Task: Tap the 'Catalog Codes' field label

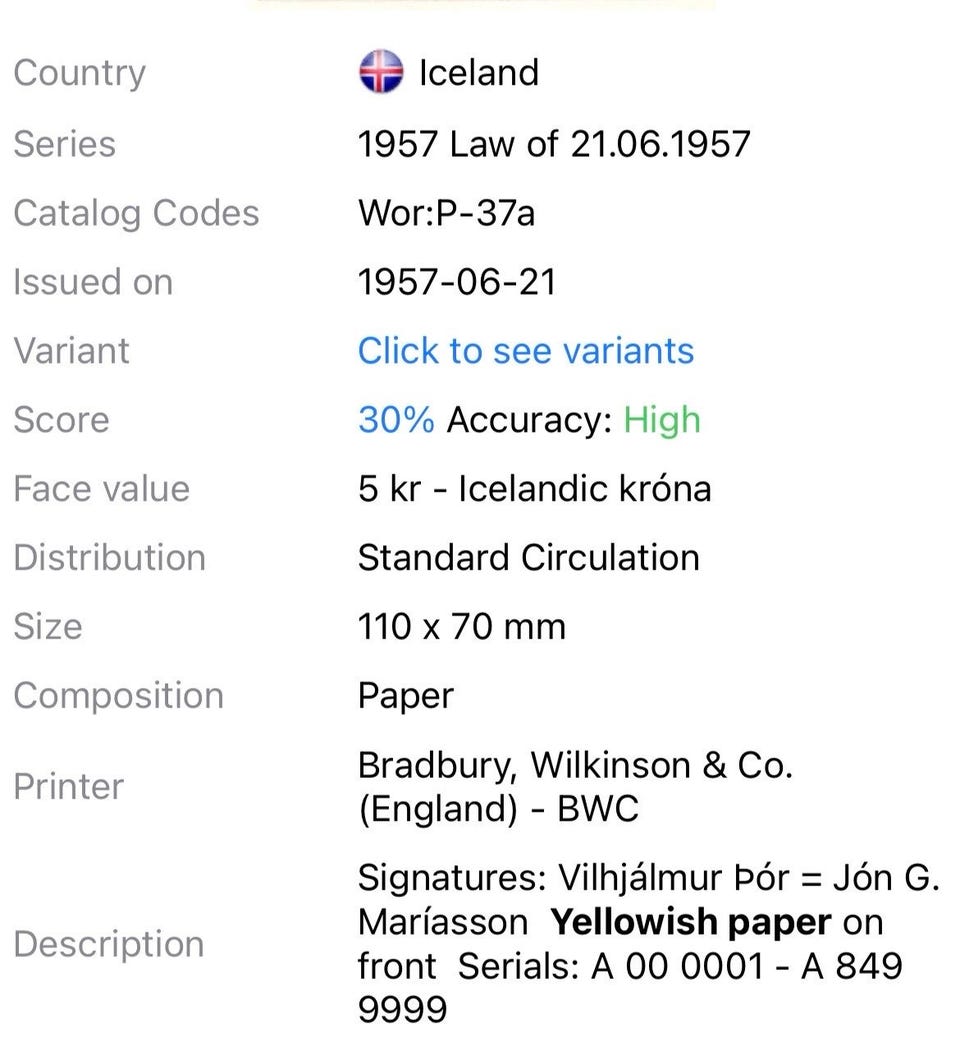Action: [x=136, y=214]
